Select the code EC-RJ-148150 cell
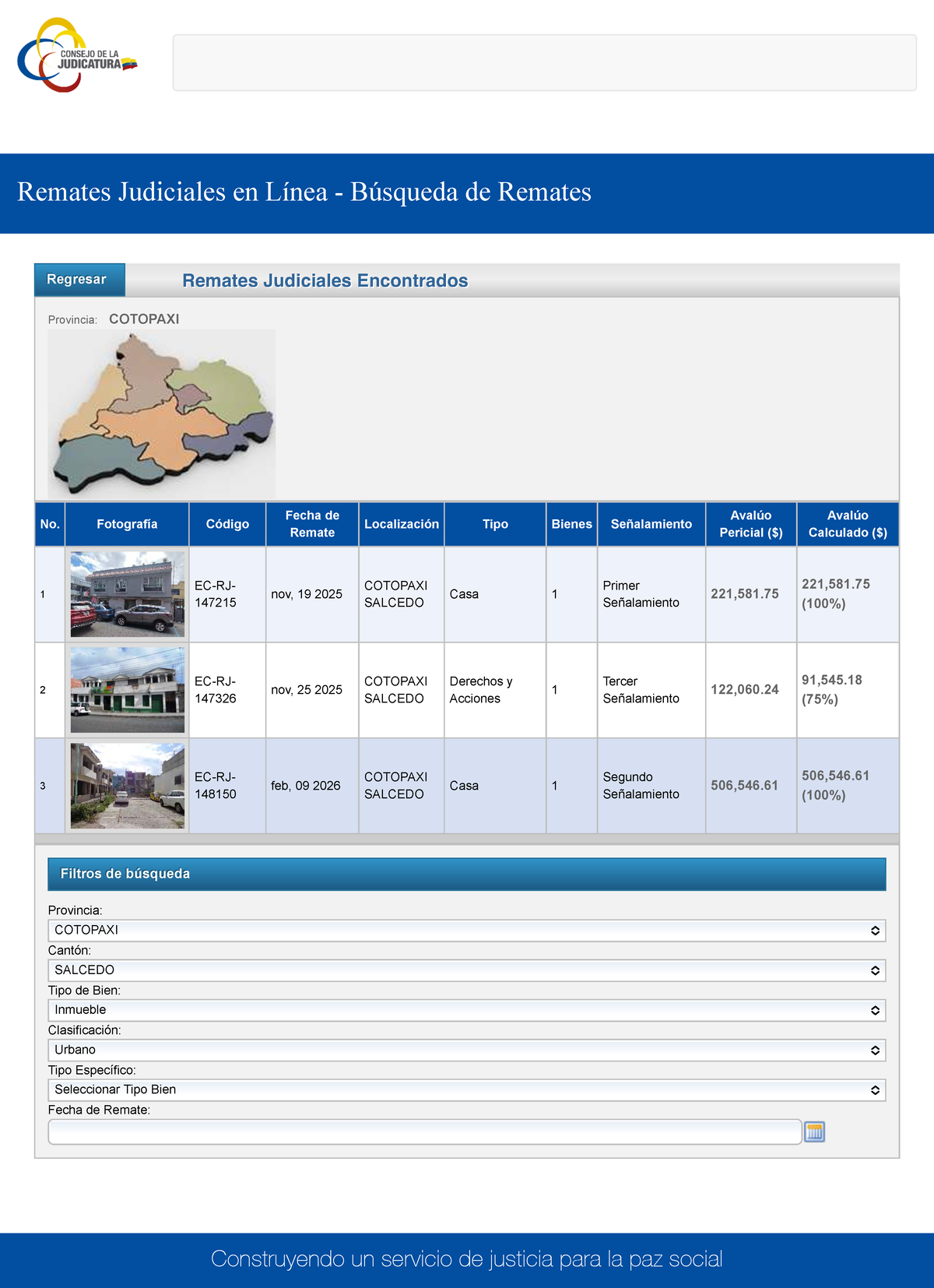This screenshot has width=934, height=1288. (x=227, y=786)
